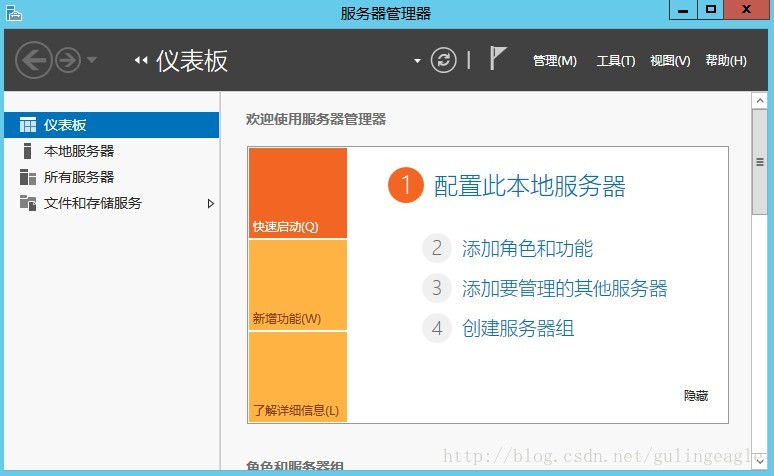The width and height of the screenshot is (774, 476).
Task: Select the 快速启动(Q) tile
Action: coord(298,193)
